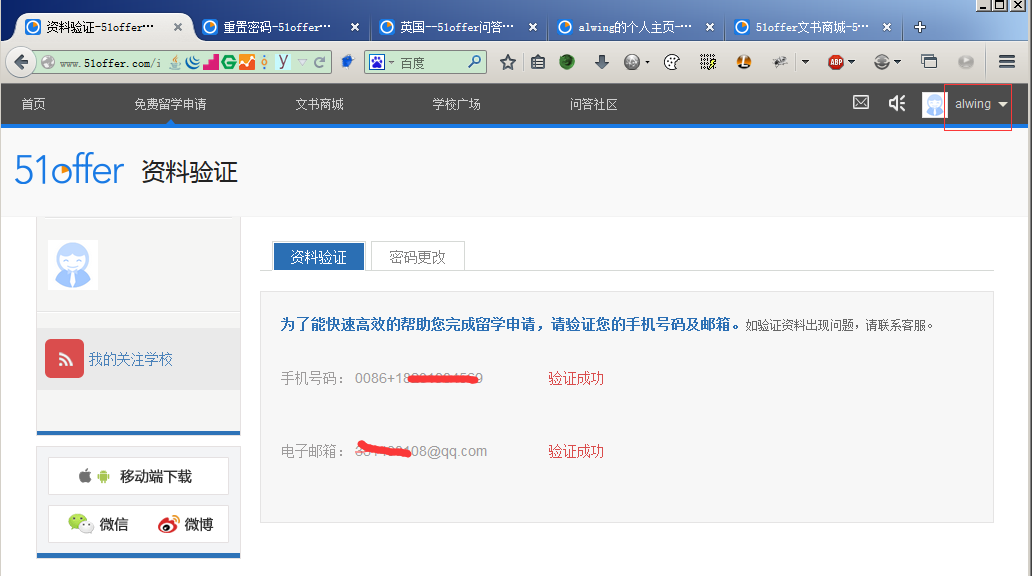Open 问答社区 in the navigation bar

click(594, 104)
